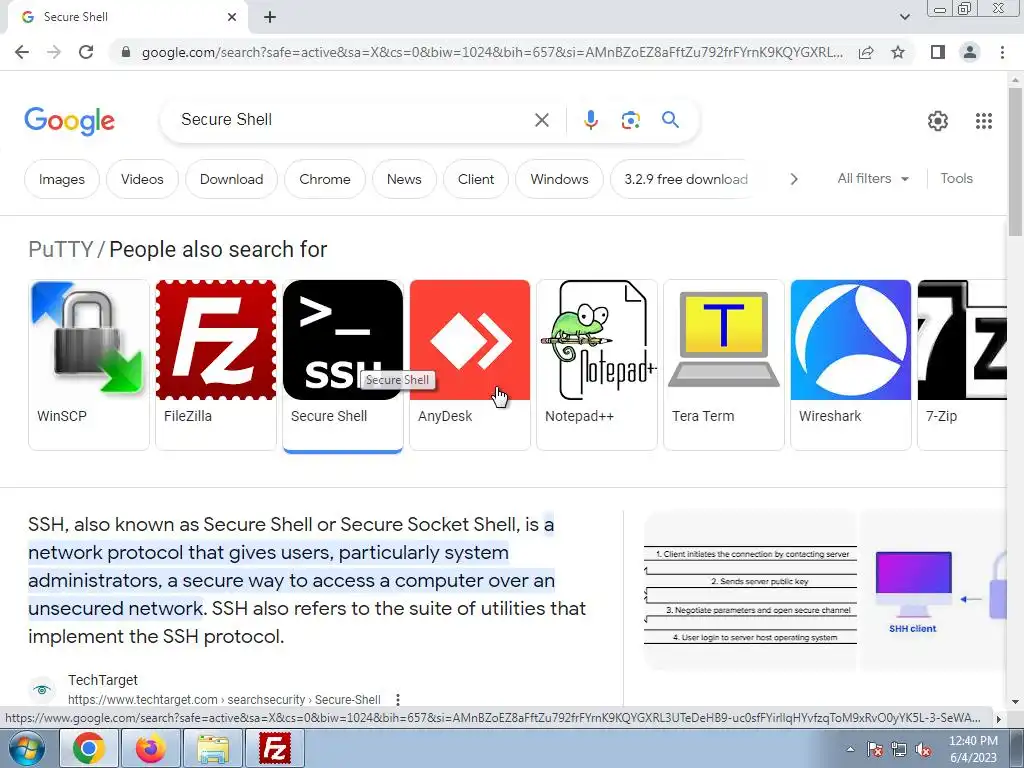Open Google quick settings gear
Viewport: 1024px width, 768px height.
(938, 121)
